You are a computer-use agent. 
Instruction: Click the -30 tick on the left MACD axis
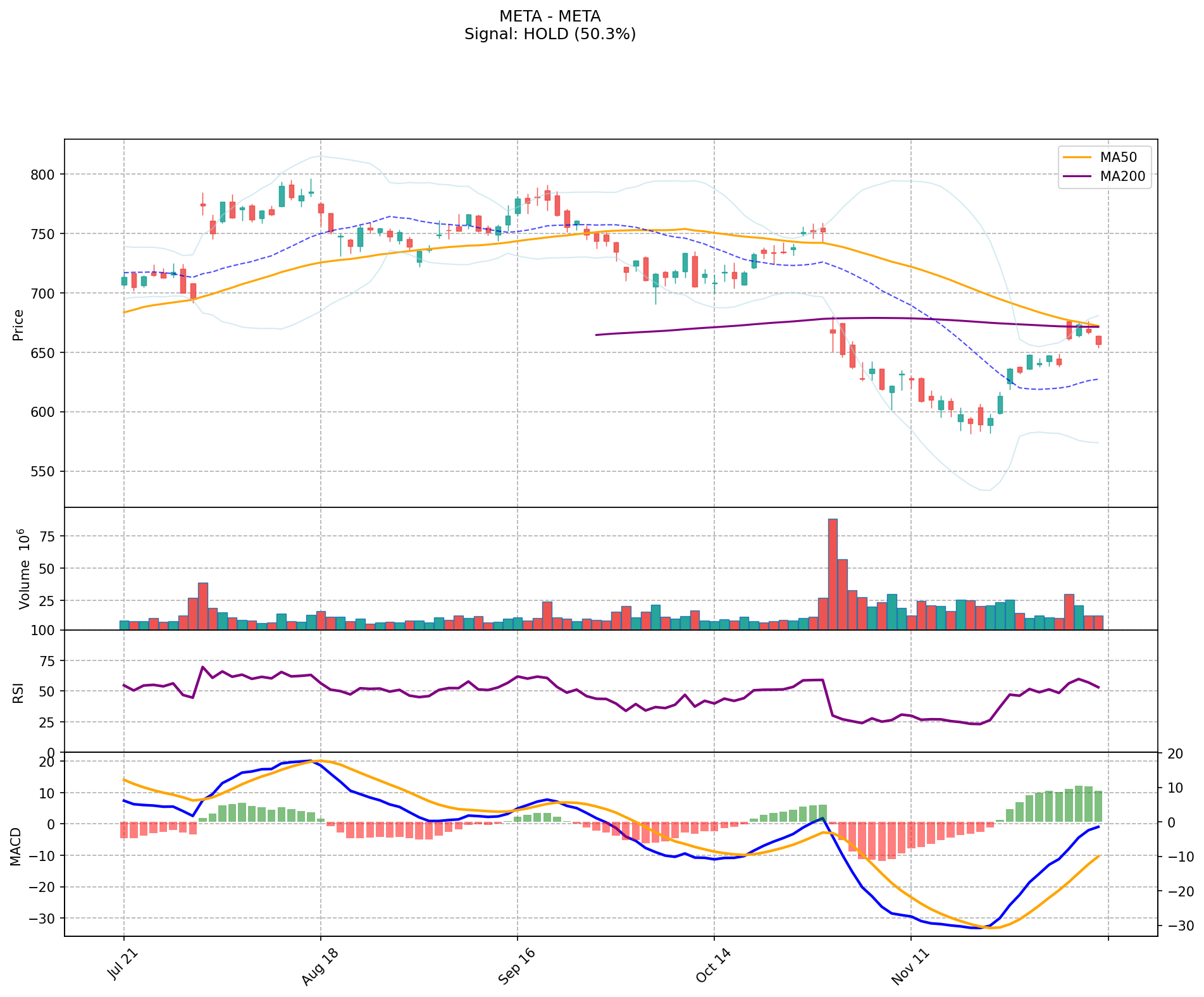coord(43,919)
